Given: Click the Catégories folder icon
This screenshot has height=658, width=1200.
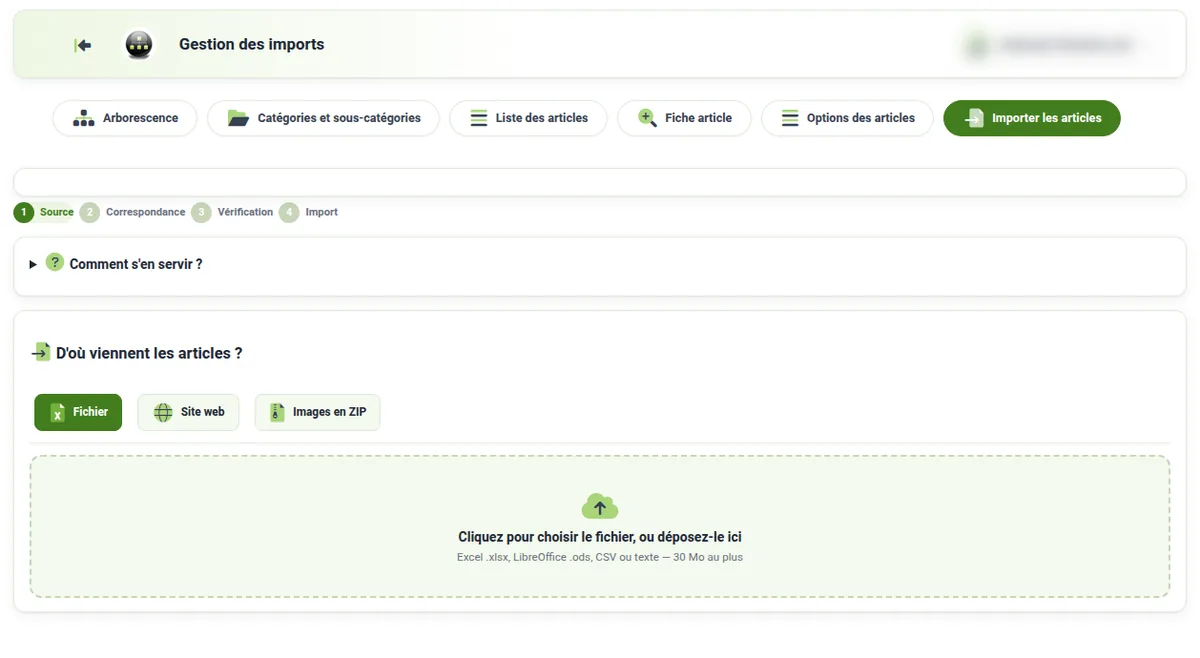Looking at the screenshot, I should (238, 118).
